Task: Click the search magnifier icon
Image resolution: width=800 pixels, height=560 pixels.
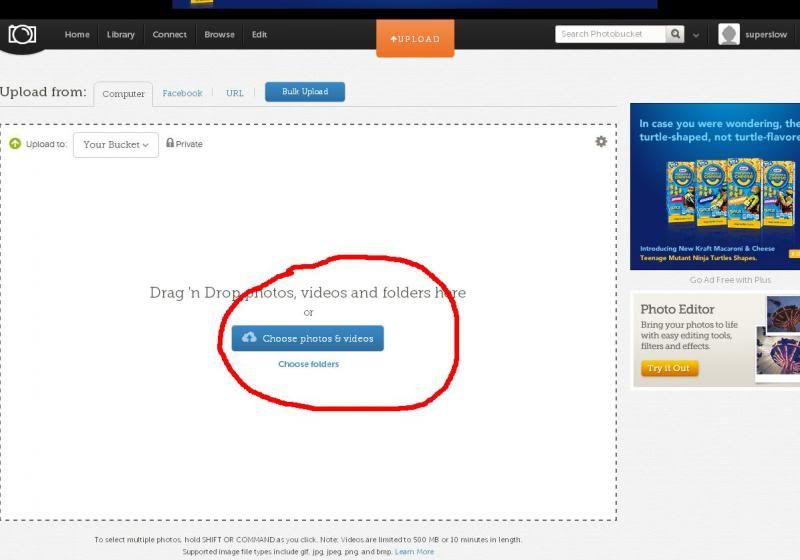Action: click(675, 34)
